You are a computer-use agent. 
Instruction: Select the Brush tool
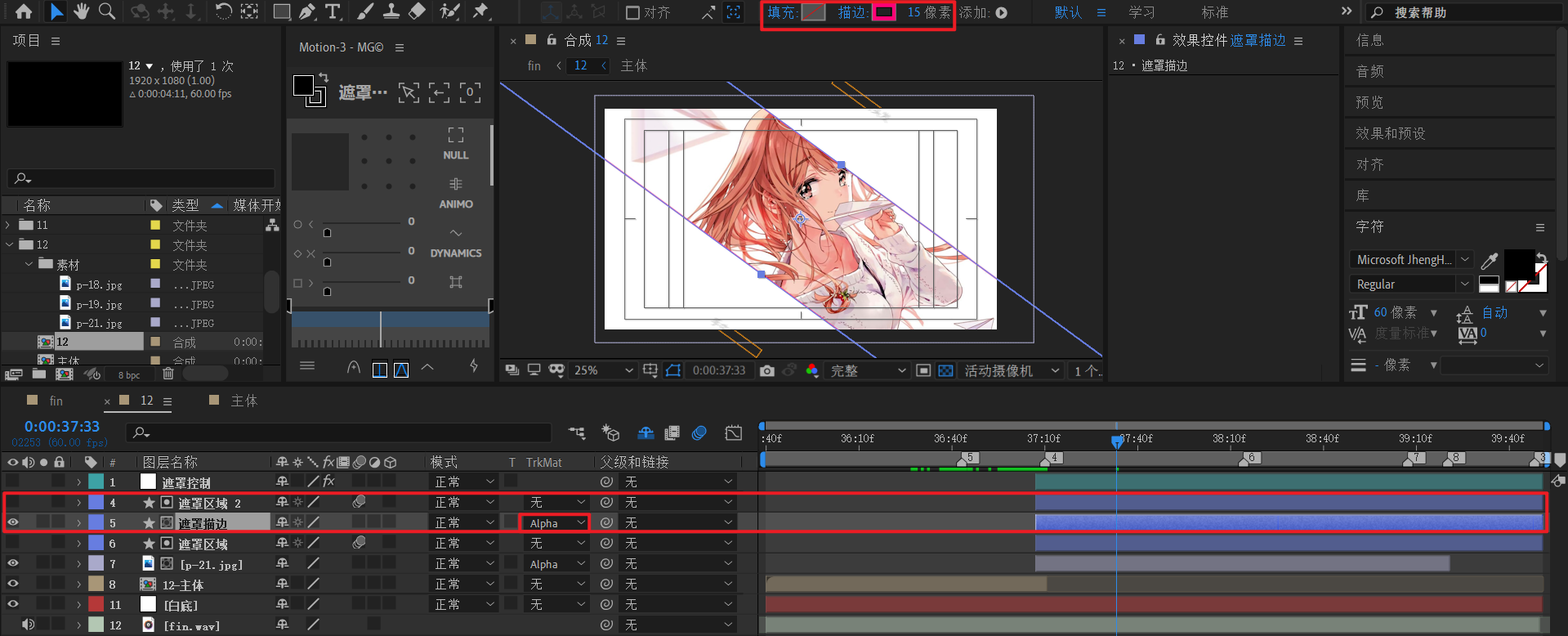tap(366, 11)
